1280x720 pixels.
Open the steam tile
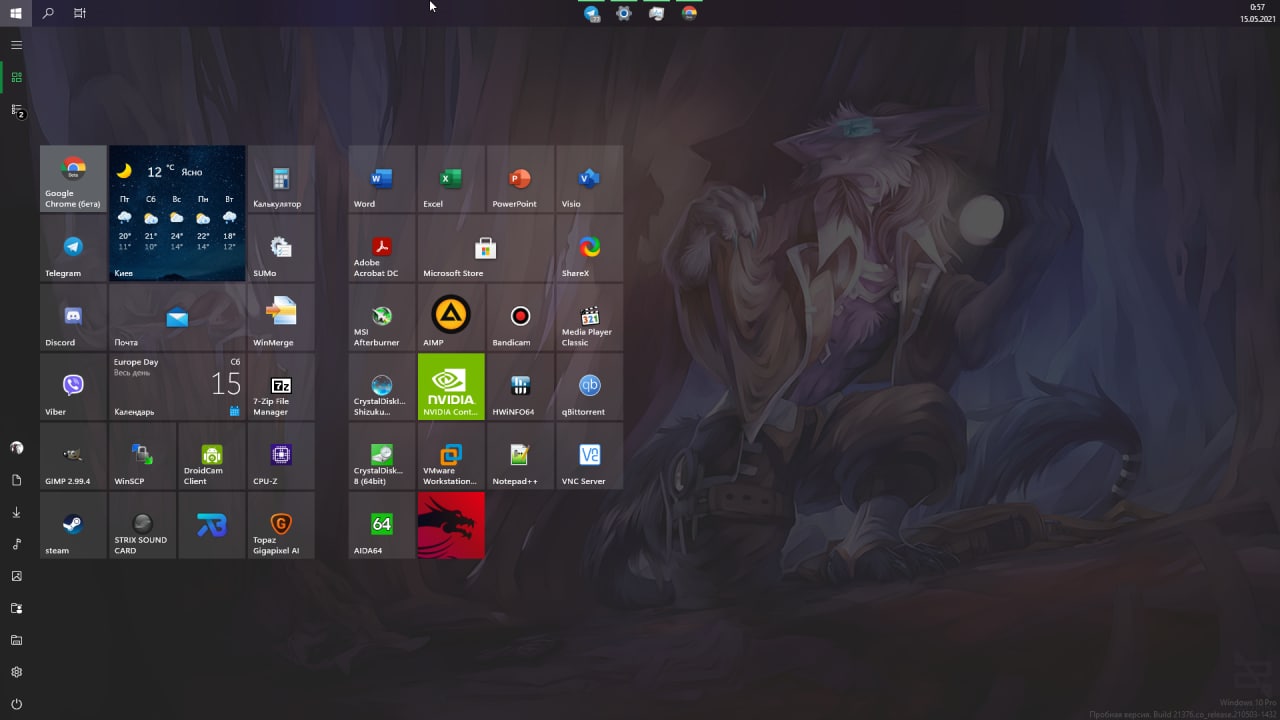(x=73, y=524)
